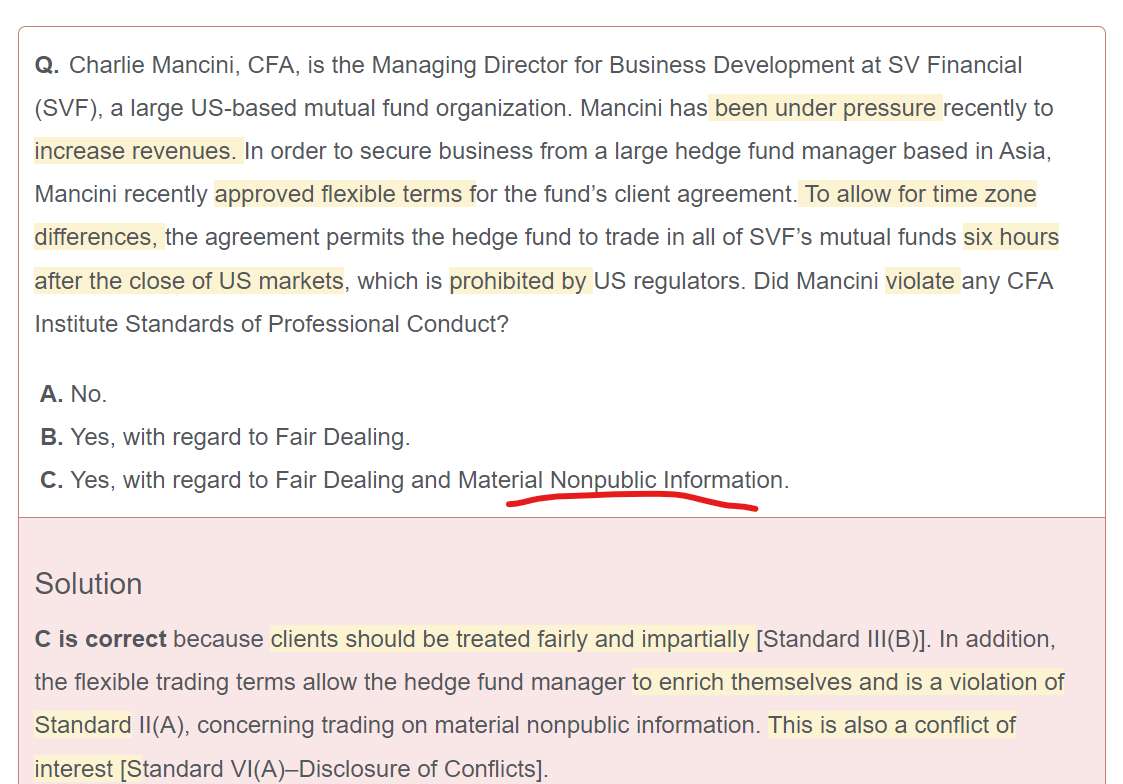Image resolution: width=1123 pixels, height=784 pixels.
Task: Click the bold "Q." label
Action: [47, 66]
